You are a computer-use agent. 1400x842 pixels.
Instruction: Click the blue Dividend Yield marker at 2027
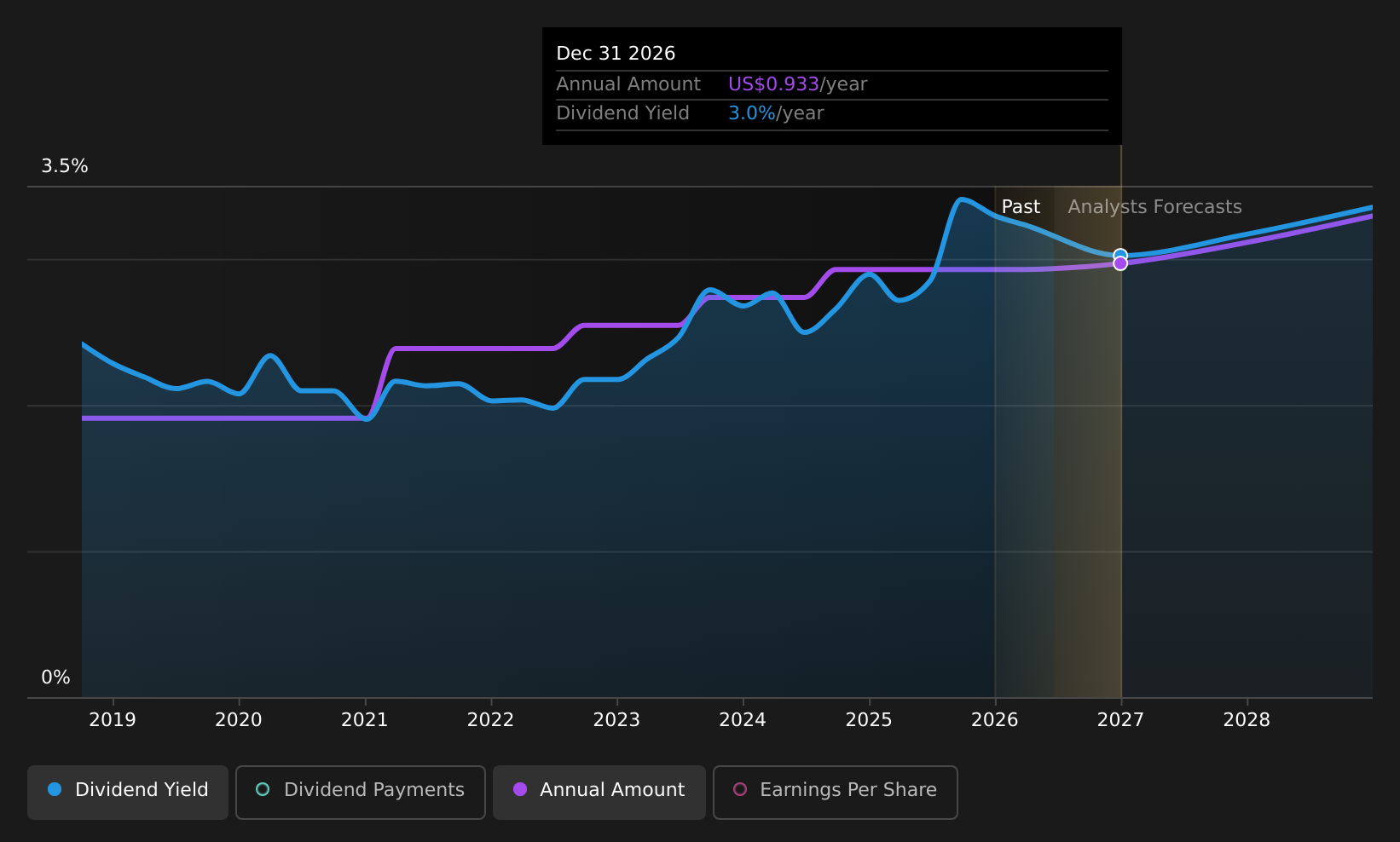[1120, 255]
